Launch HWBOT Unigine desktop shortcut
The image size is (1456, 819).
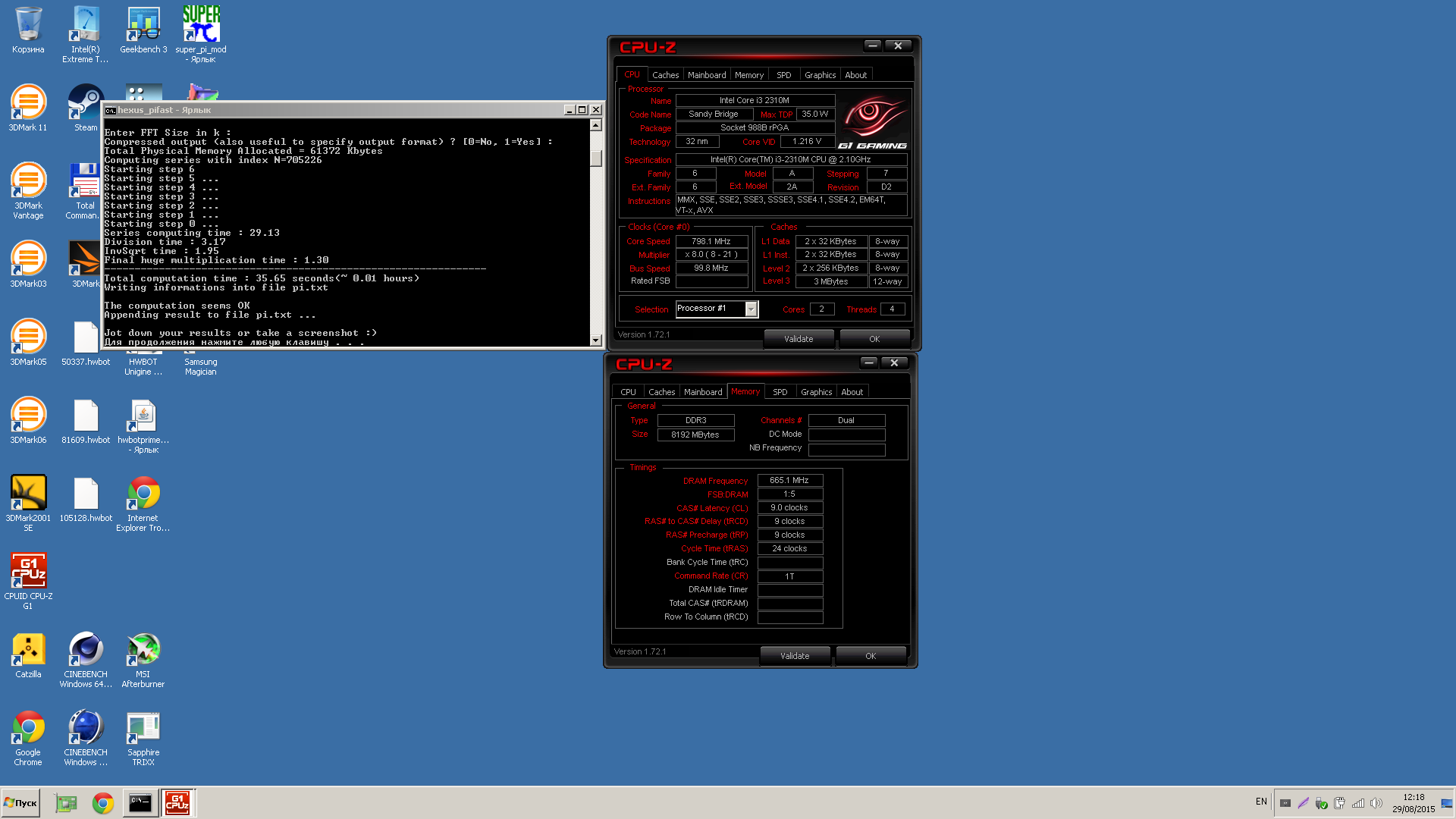click(x=143, y=366)
